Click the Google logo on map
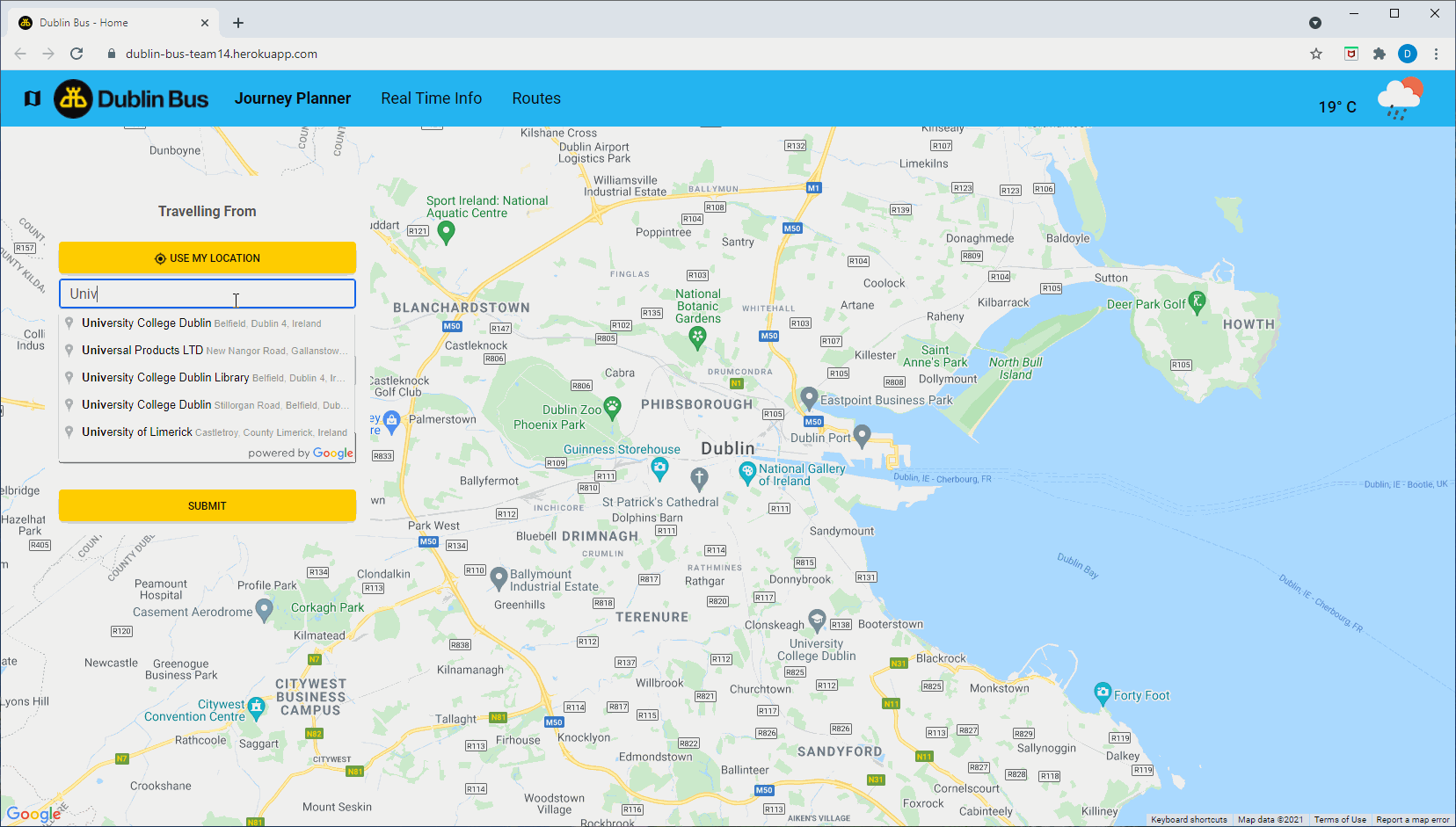Image resolution: width=1456 pixels, height=827 pixels. [34, 814]
